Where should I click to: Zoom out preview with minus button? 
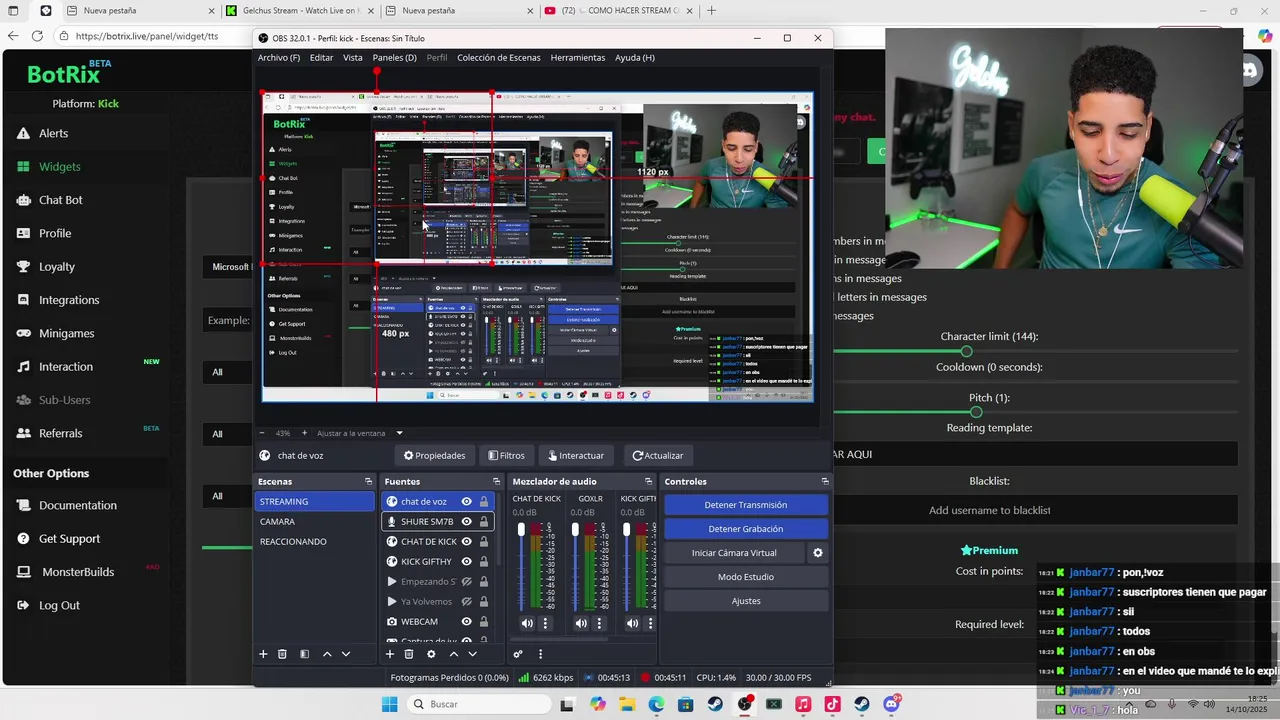point(262,433)
